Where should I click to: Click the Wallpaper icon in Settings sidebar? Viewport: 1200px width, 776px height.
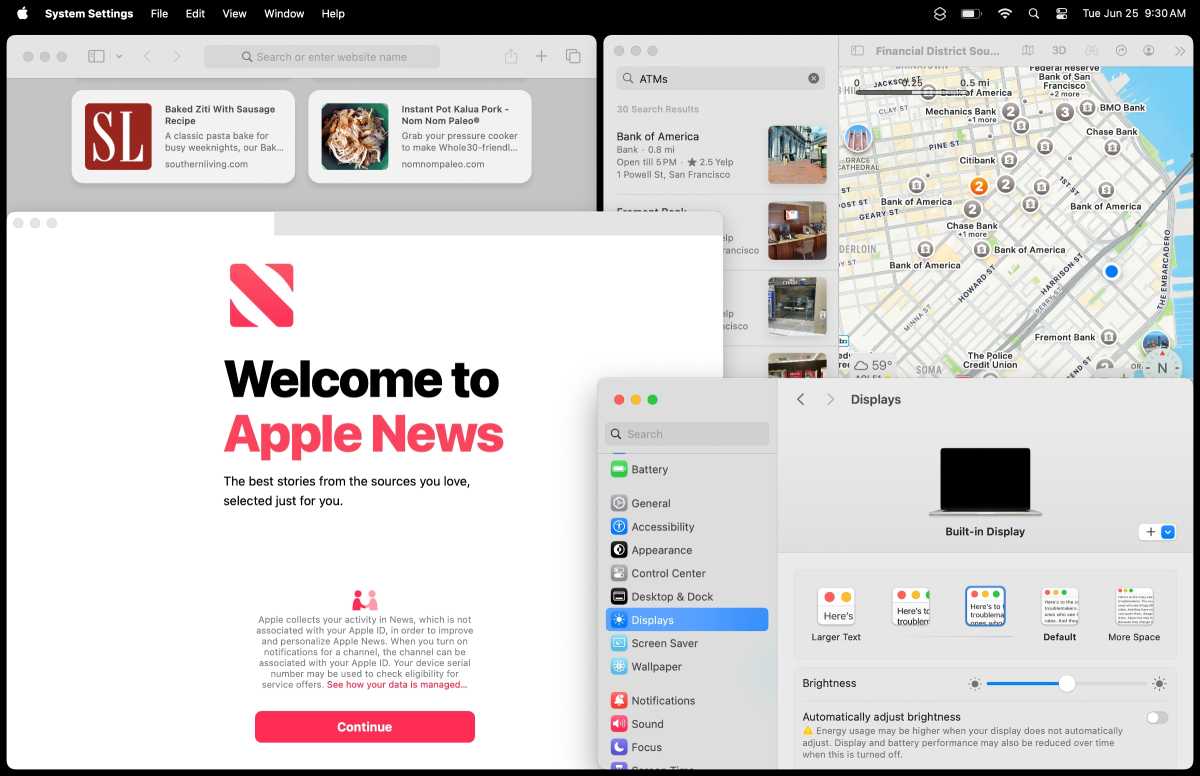[619, 667]
